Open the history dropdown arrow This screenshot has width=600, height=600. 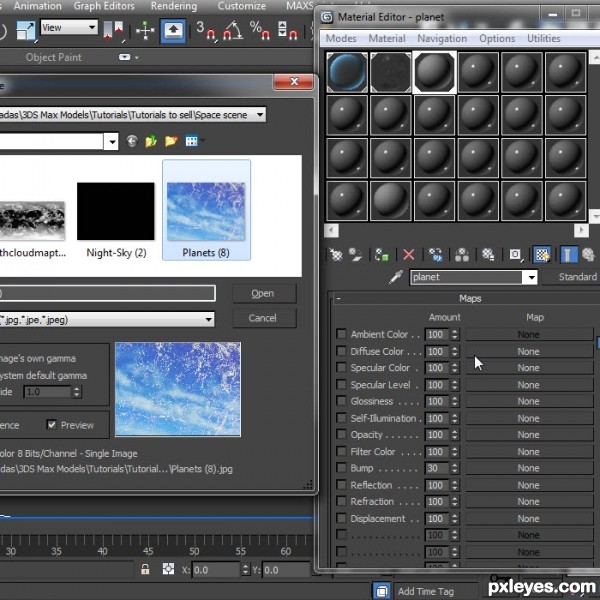tap(112, 142)
